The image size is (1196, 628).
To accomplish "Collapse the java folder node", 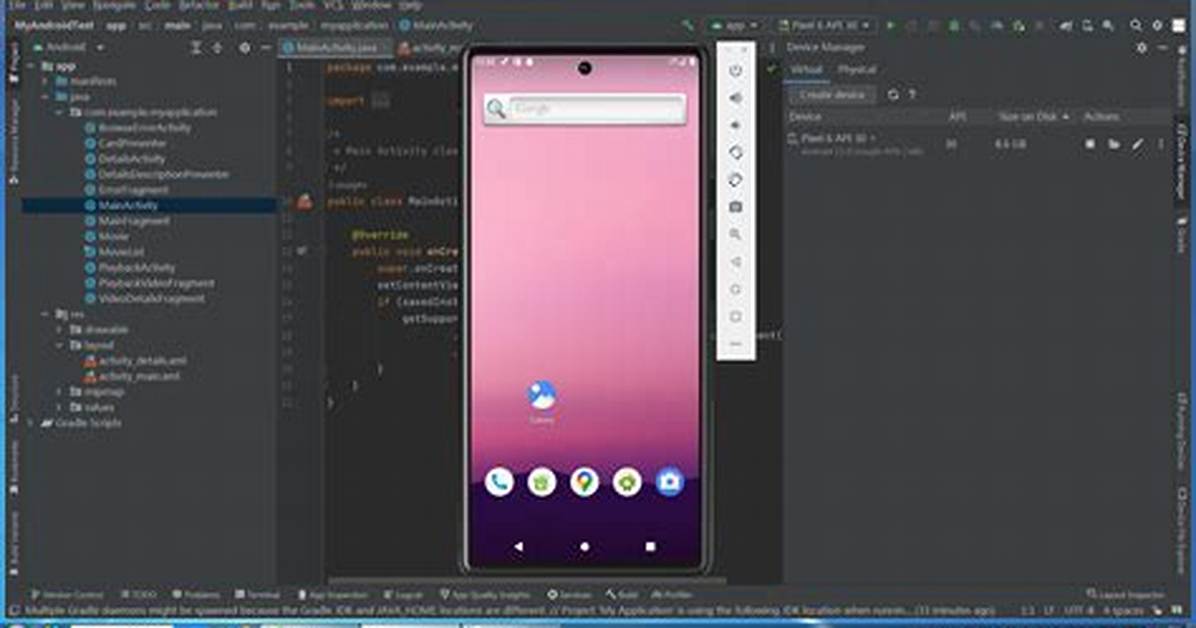I will coord(44,97).
